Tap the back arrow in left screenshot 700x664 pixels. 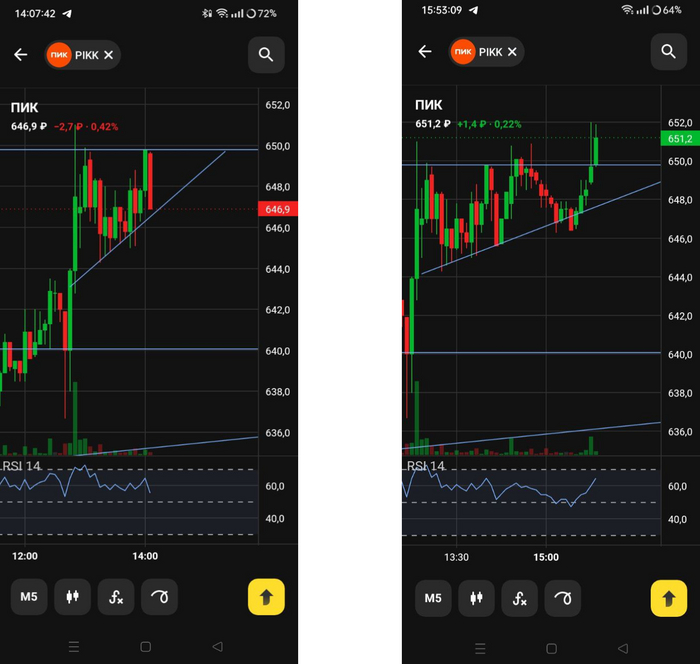point(21,55)
